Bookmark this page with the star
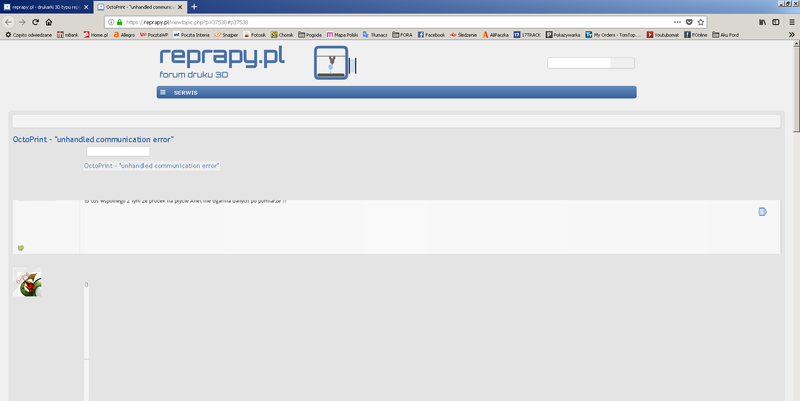 click(701, 22)
